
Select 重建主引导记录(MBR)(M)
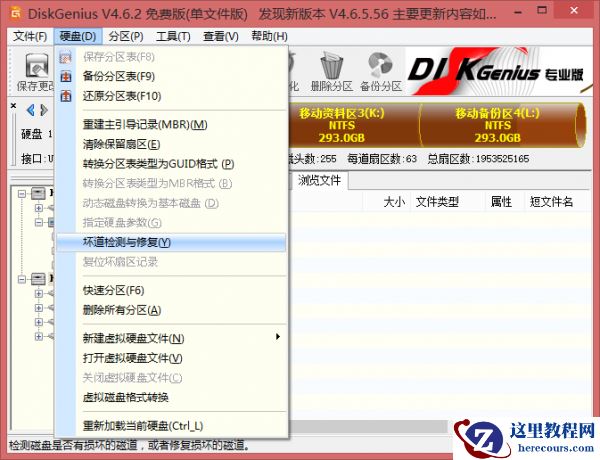171,125
